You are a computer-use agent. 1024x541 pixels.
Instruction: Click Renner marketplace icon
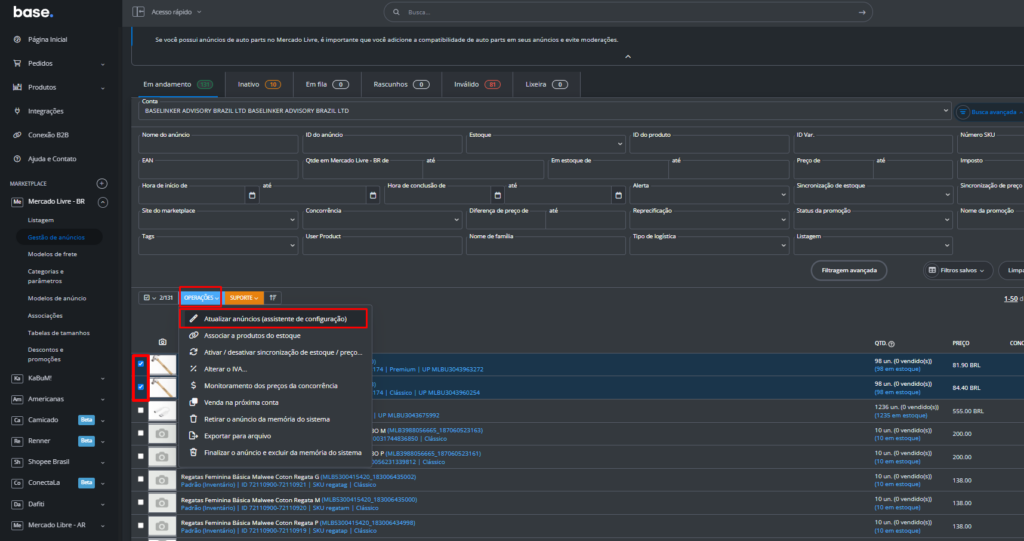pos(17,441)
